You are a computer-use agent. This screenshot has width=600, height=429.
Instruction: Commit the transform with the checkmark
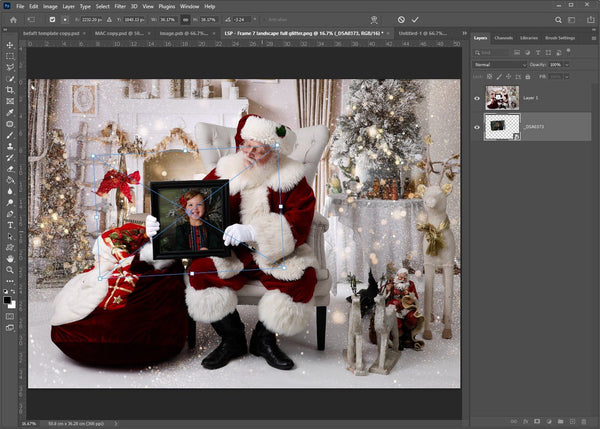(x=415, y=19)
